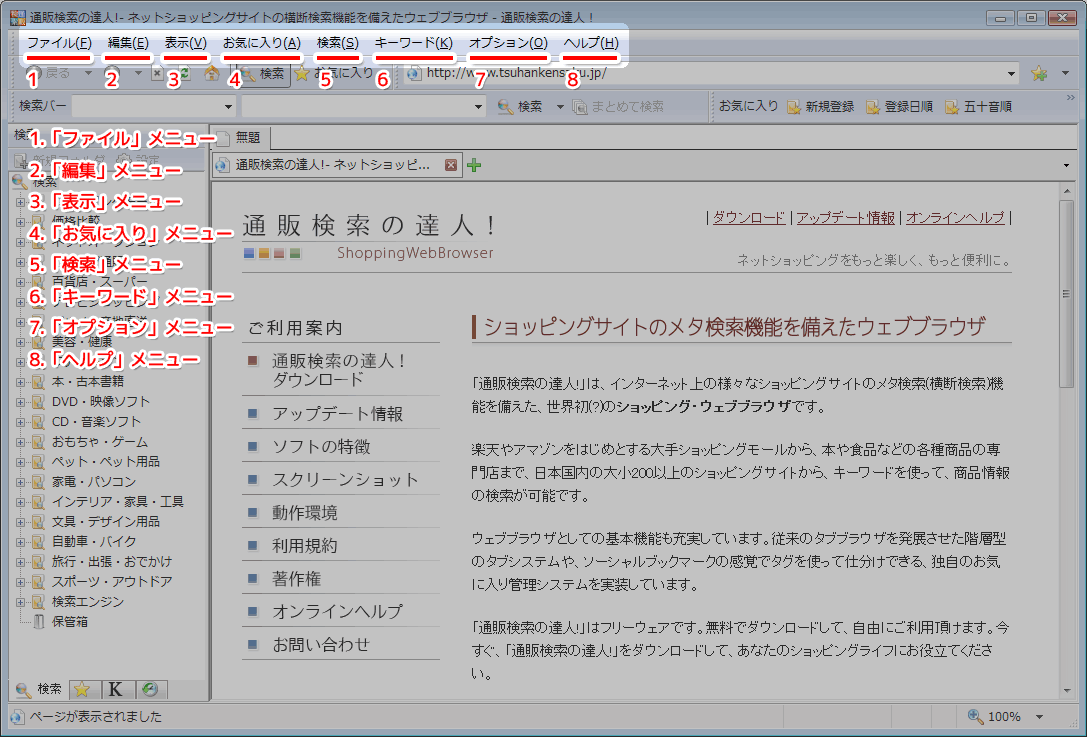Open 利用規約 in the side navigation
The image size is (1087, 737).
pyautogui.click(x=304, y=546)
